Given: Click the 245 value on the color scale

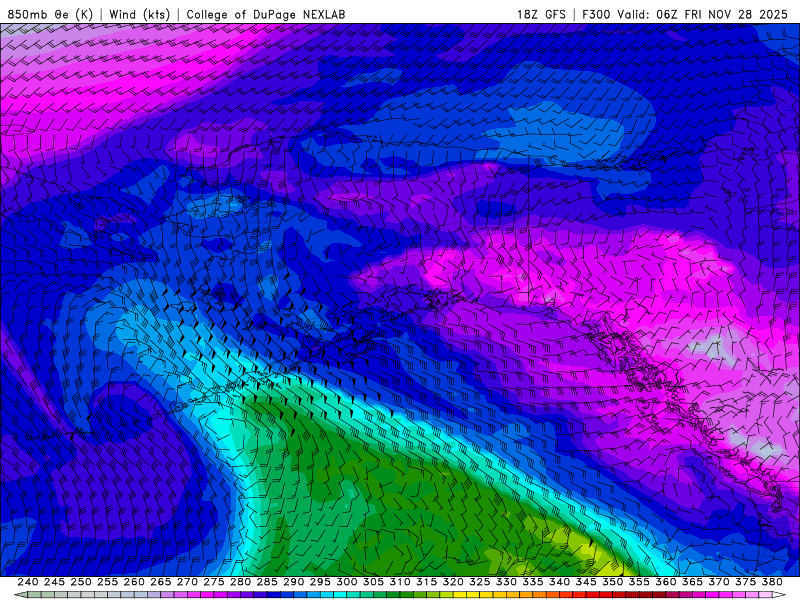Looking at the screenshot, I should click(54, 582).
